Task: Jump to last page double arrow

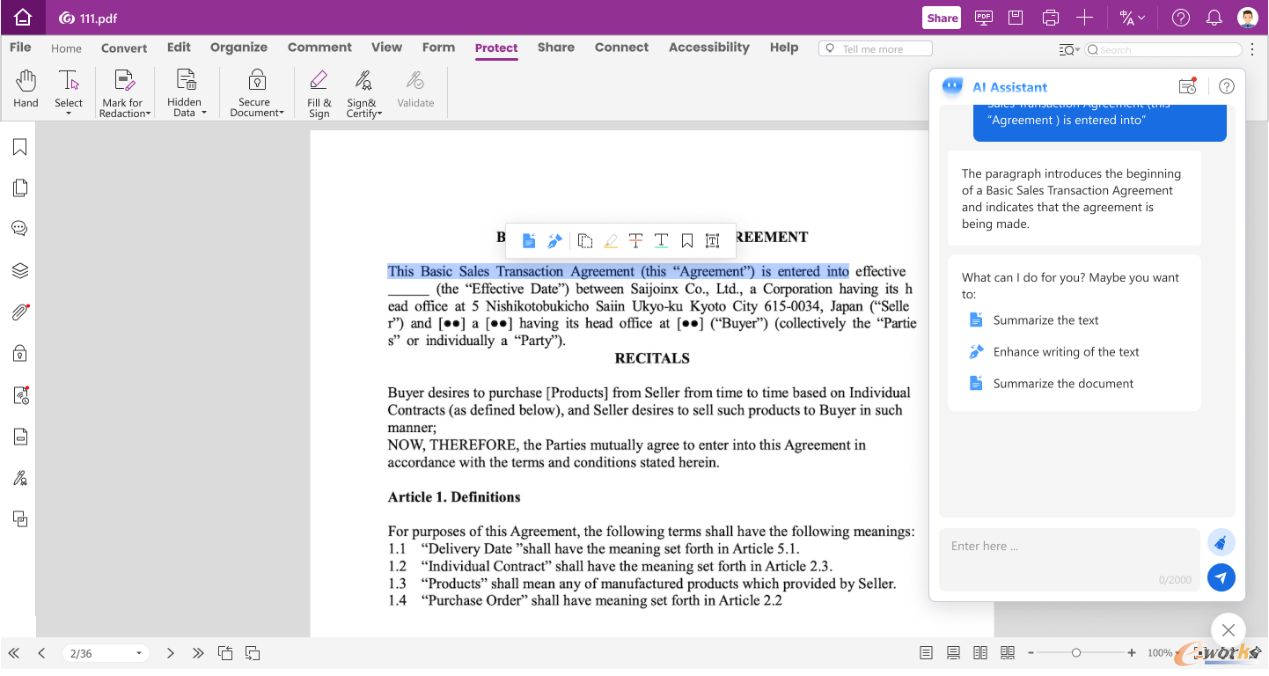Action: coord(198,653)
